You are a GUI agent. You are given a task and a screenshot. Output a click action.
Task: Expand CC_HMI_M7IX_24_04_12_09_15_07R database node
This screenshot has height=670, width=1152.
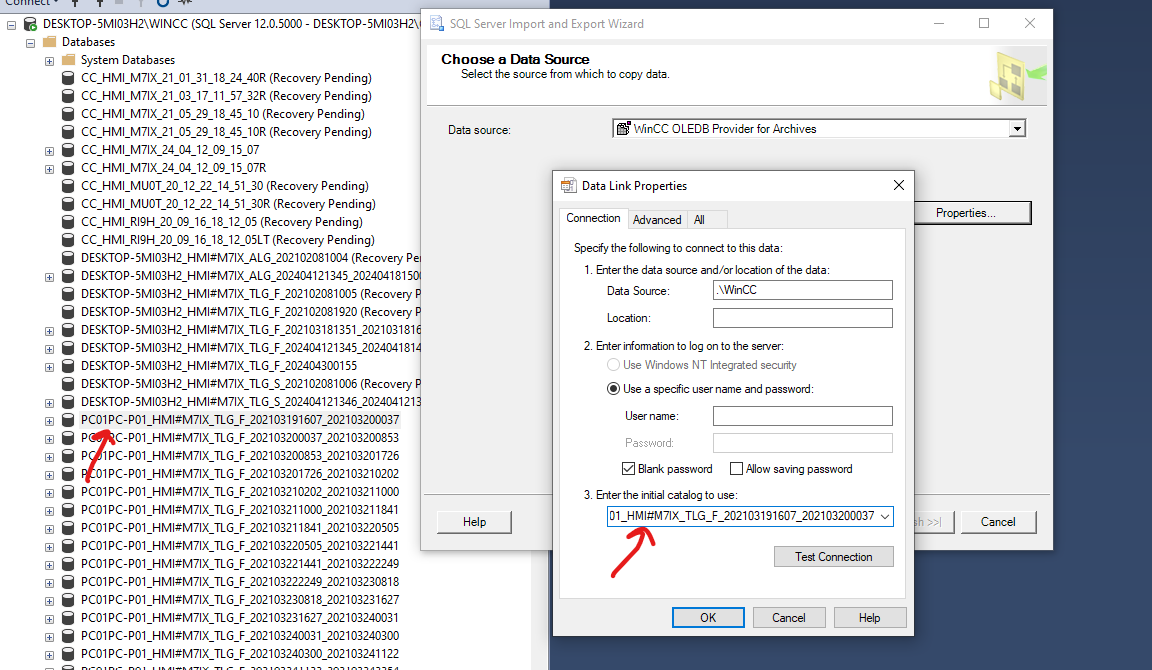49,169
